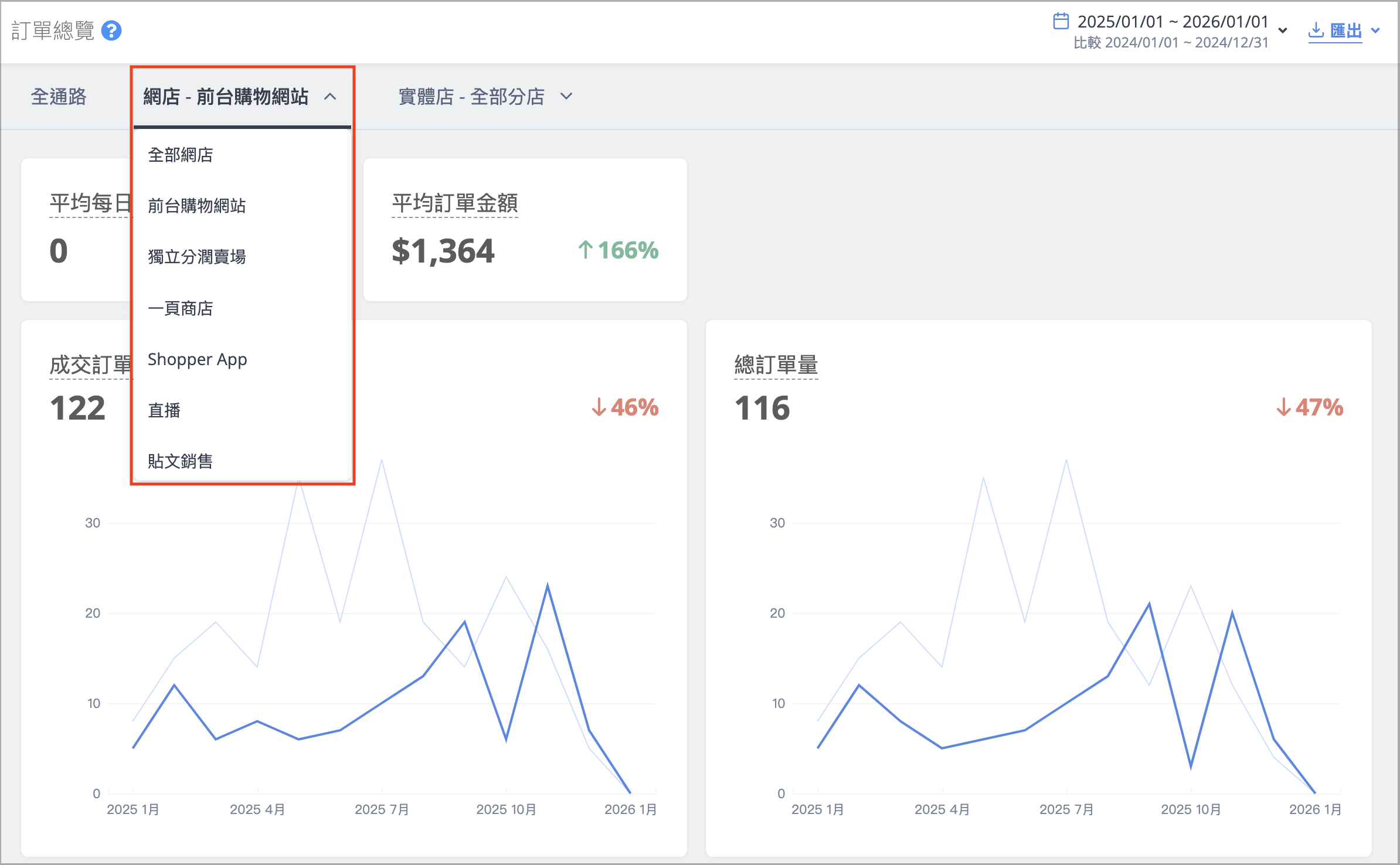Select 直播 menu option
The image size is (1400, 865).
point(242,410)
